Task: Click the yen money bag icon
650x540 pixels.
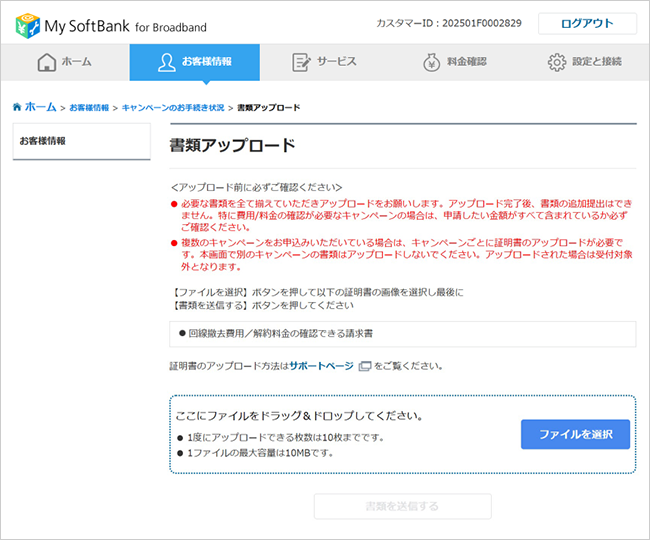Action: click(x=430, y=62)
